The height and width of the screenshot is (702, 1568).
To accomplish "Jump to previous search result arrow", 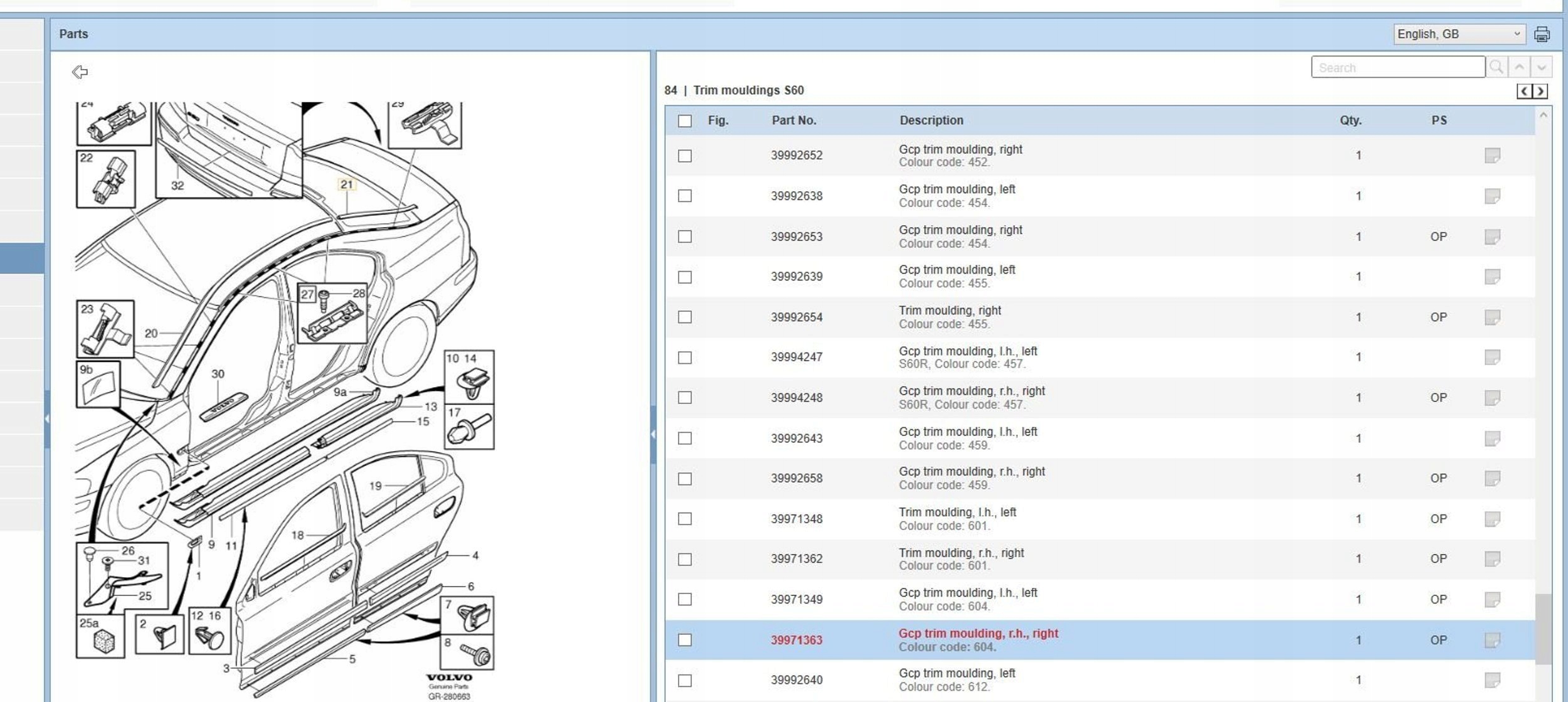I will pos(1519,67).
